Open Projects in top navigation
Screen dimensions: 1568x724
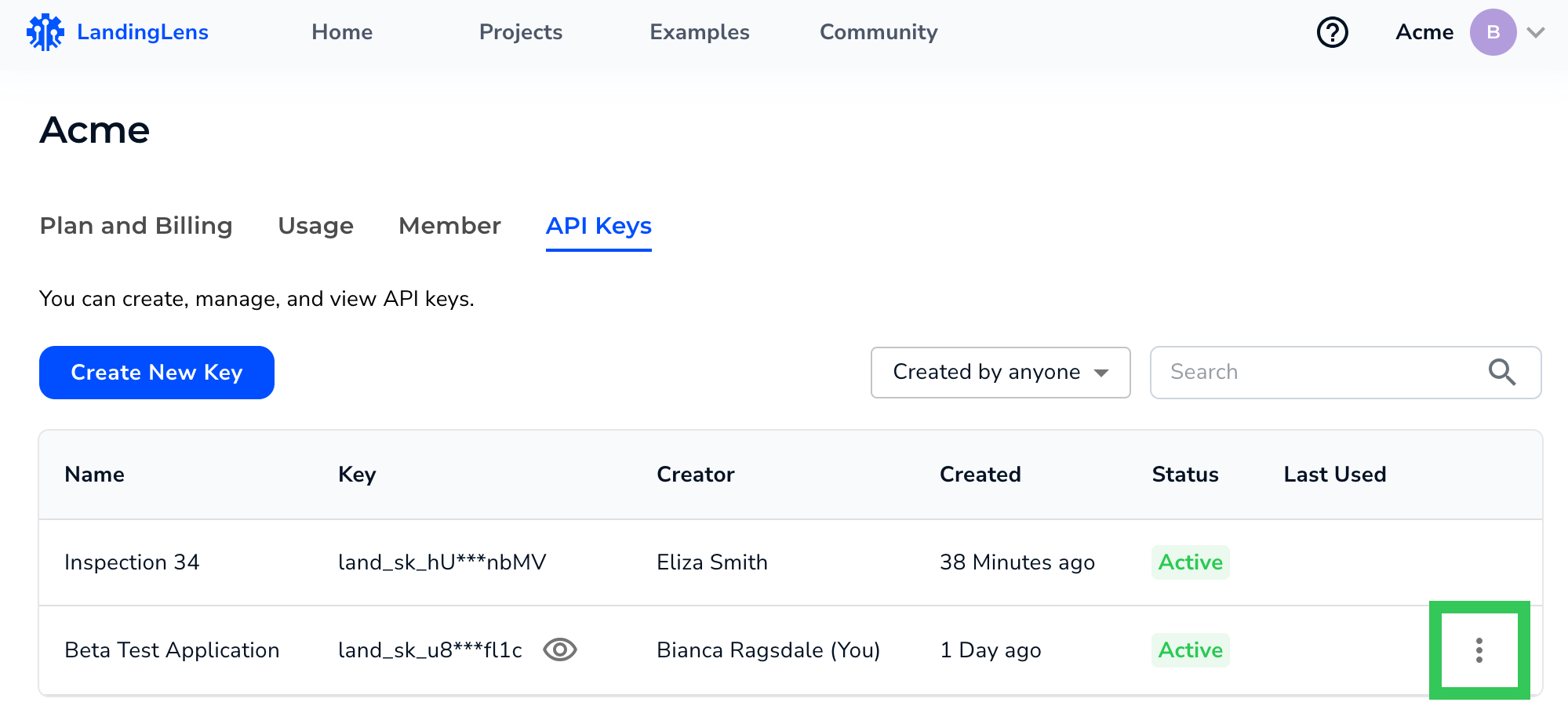point(521,32)
